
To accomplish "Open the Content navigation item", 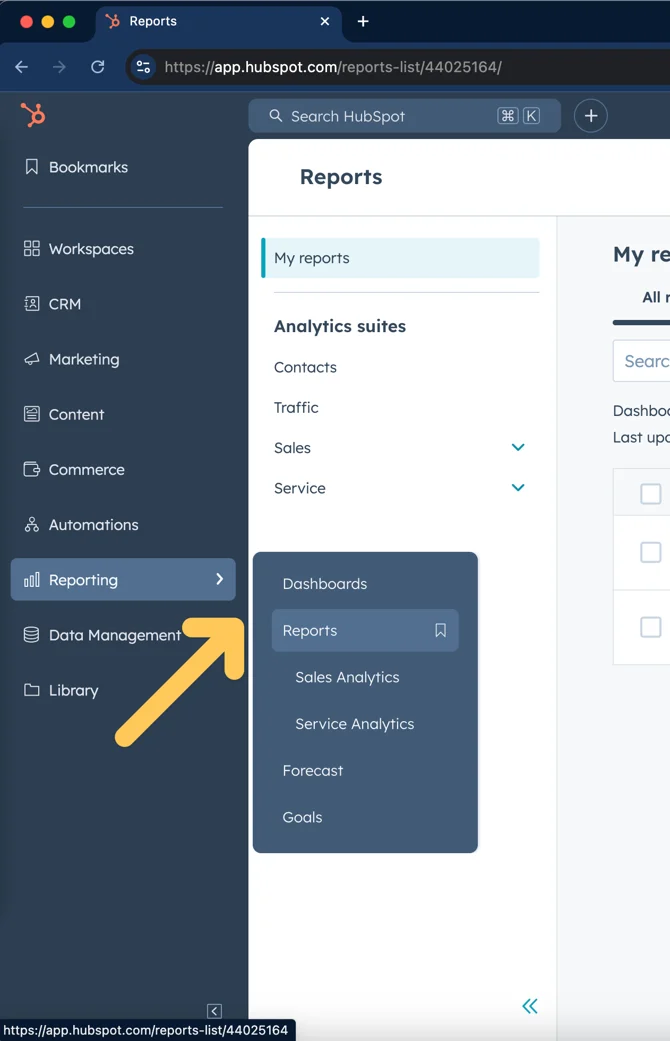I will click(x=64, y=414).
